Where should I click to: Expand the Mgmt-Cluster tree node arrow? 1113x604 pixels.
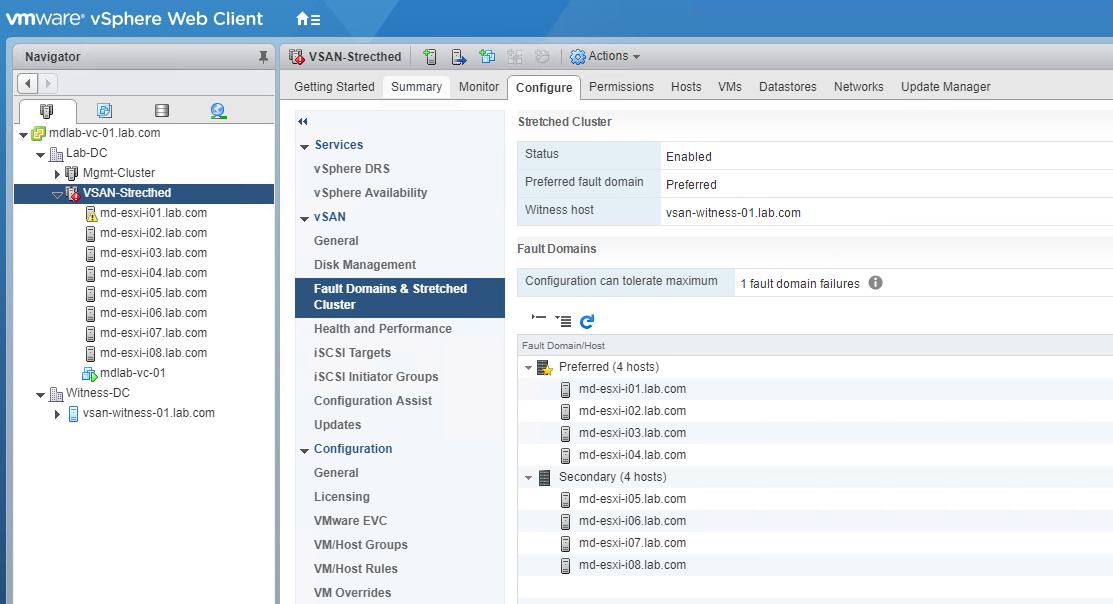[x=57, y=173]
